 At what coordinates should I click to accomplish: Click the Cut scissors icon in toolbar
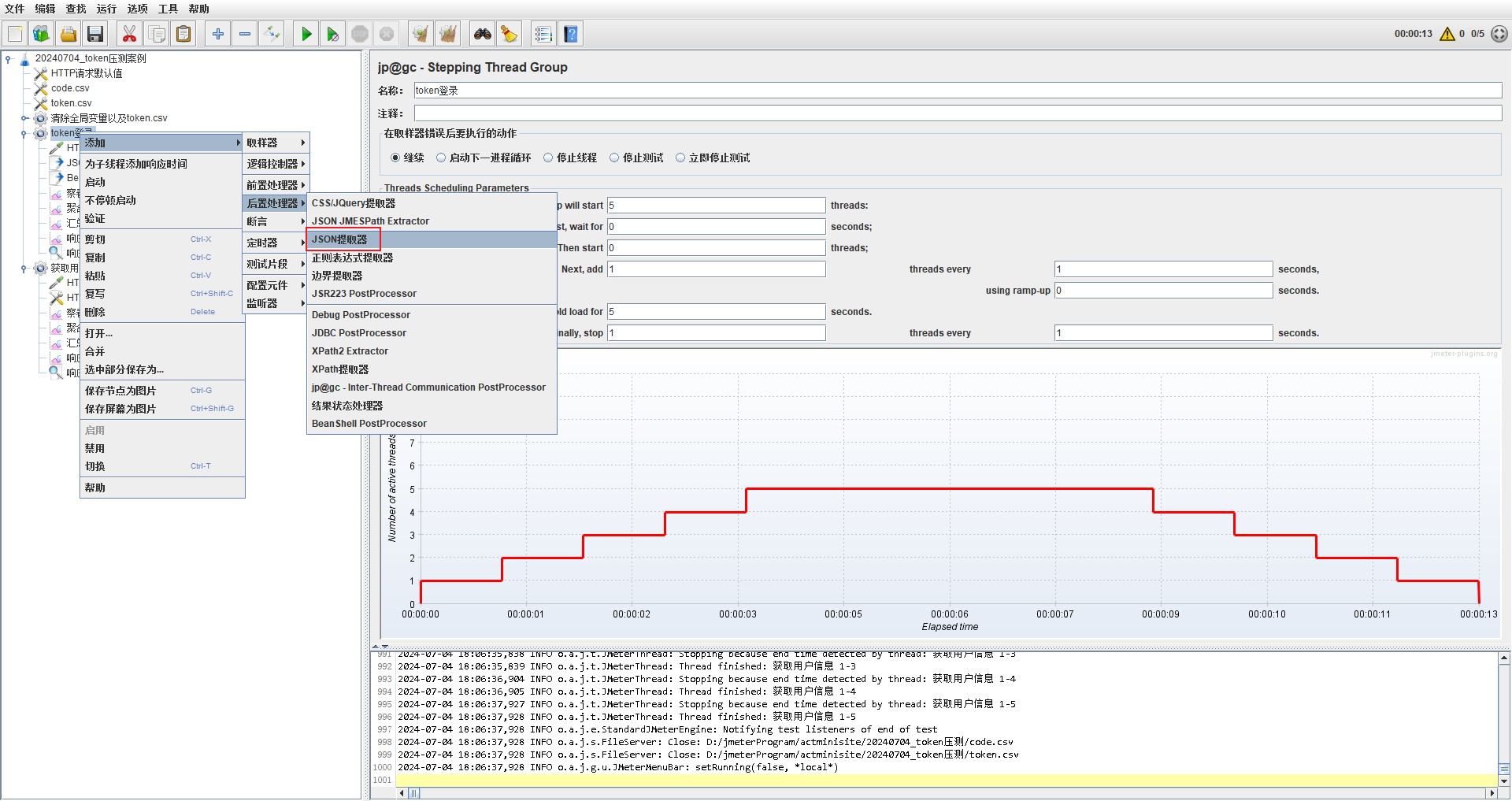(x=129, y=34)
